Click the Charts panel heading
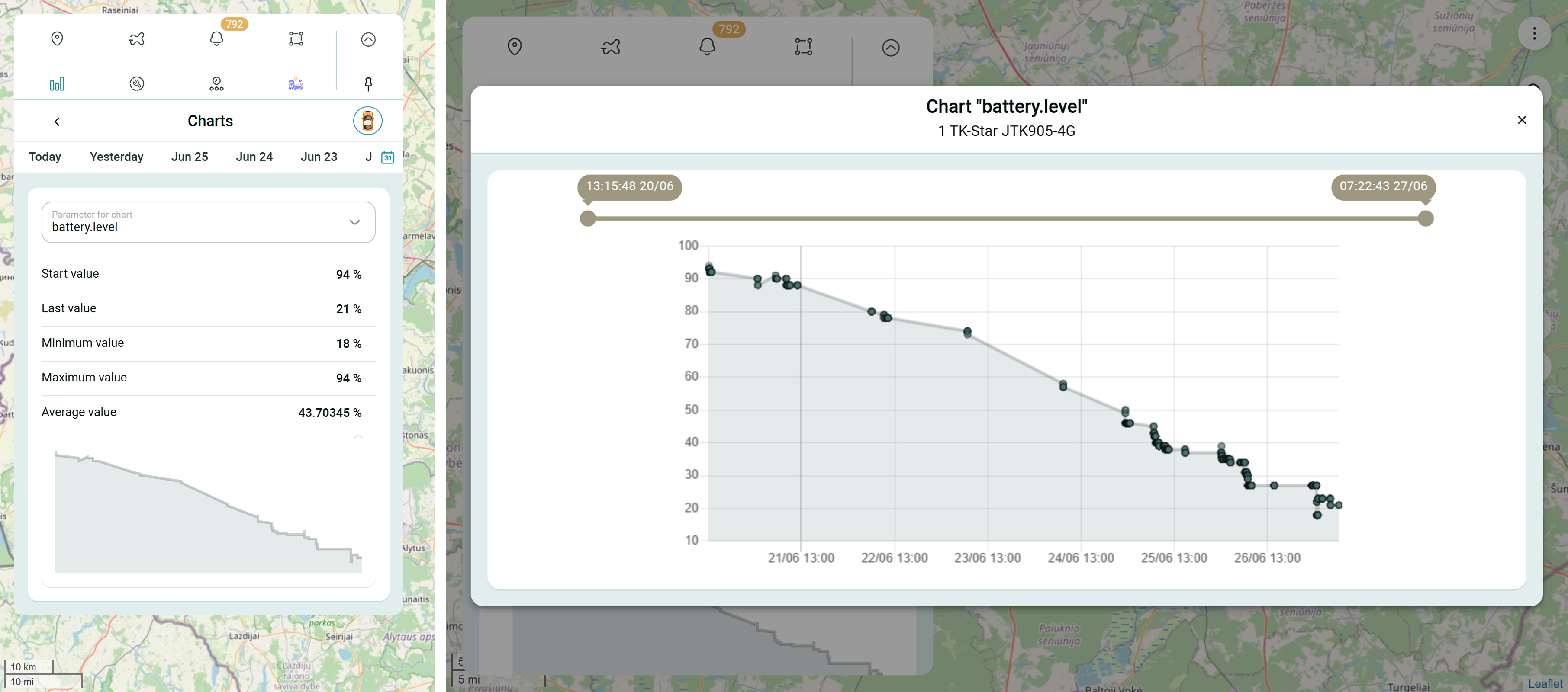The height and width of the screenshot is (692, 1568). pyautogui.click(x=210, y=121)
